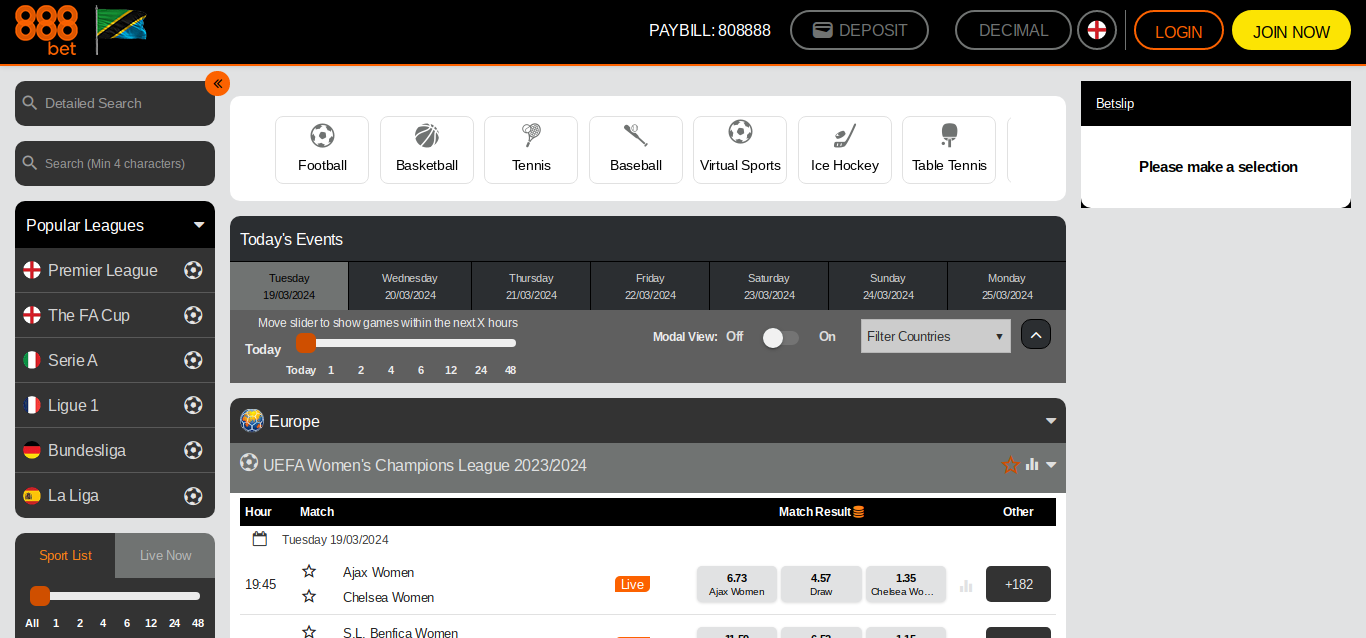Open language selector with England flag
The width and height of the screenshot is (1366, 638).
coord(1097,30)
